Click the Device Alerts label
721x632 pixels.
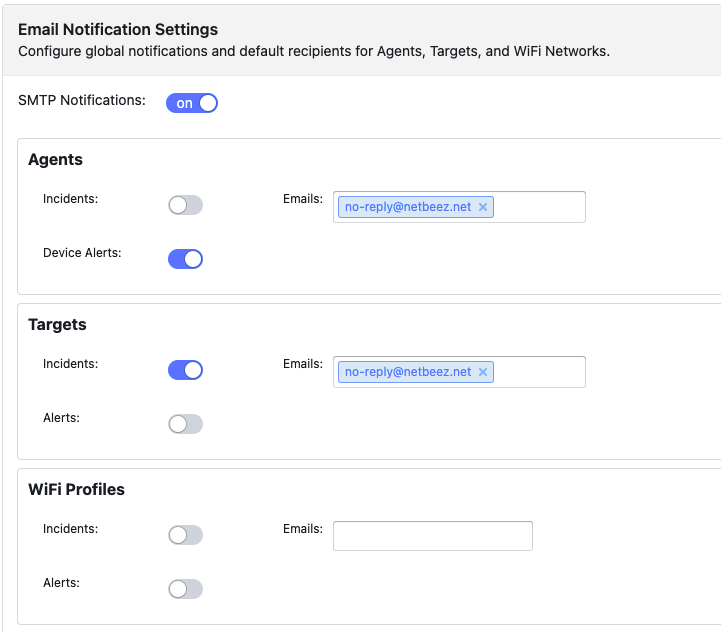point(82,253)
